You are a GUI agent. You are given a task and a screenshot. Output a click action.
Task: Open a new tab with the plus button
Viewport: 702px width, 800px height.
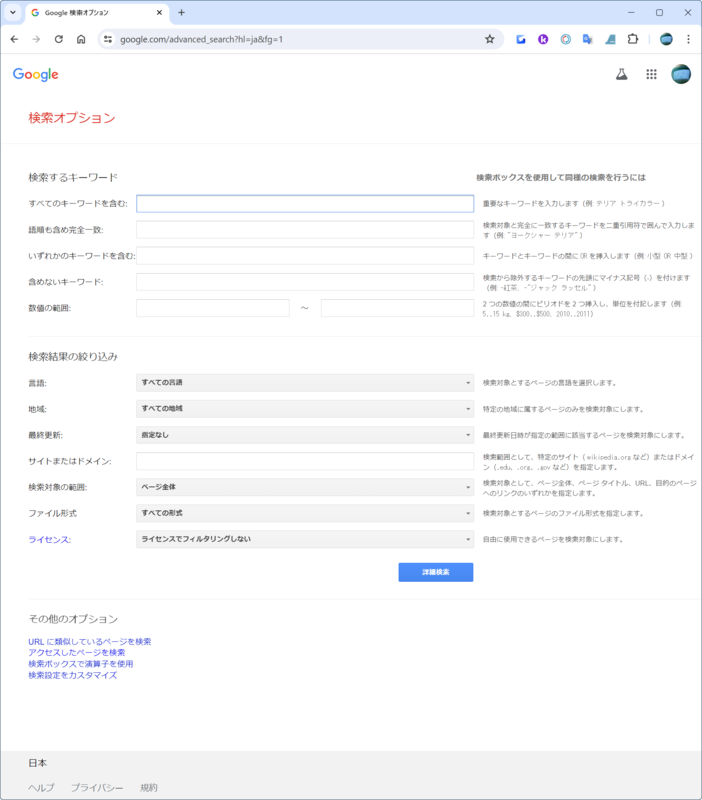181,12
